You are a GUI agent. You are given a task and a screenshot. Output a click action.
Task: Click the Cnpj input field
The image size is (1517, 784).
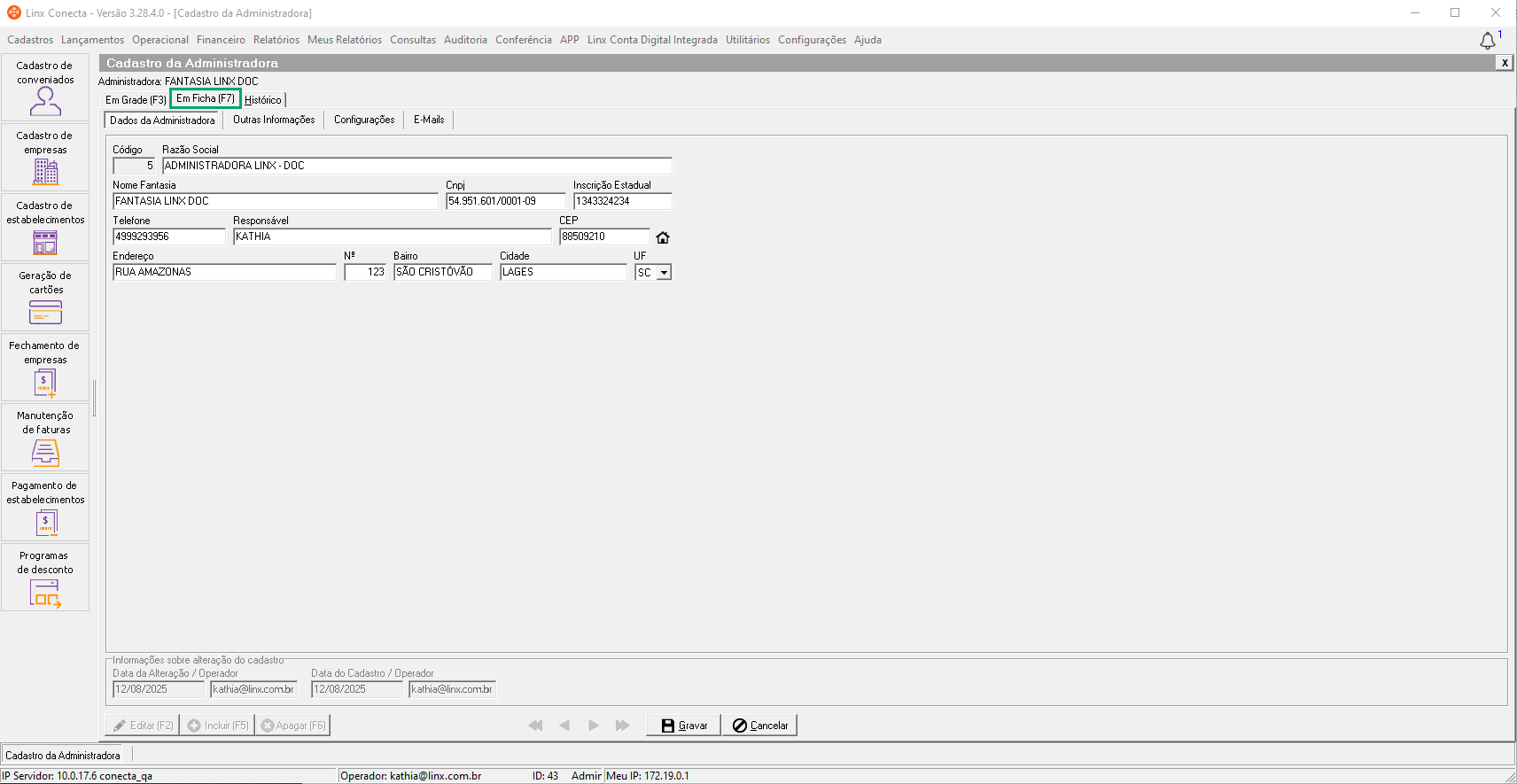click(506, 201)
